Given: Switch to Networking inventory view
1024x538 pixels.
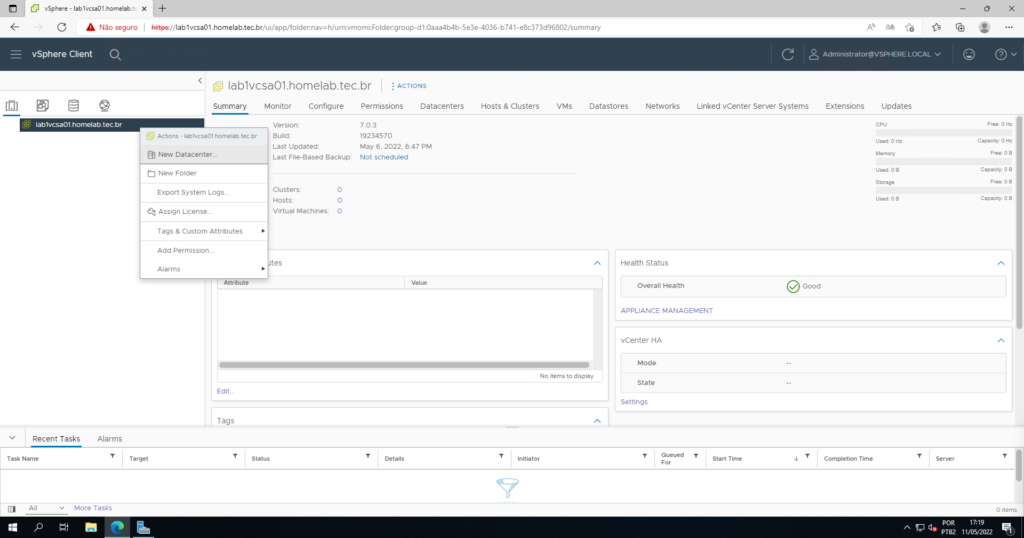Looking at the screenshot, I should point(104,105).
